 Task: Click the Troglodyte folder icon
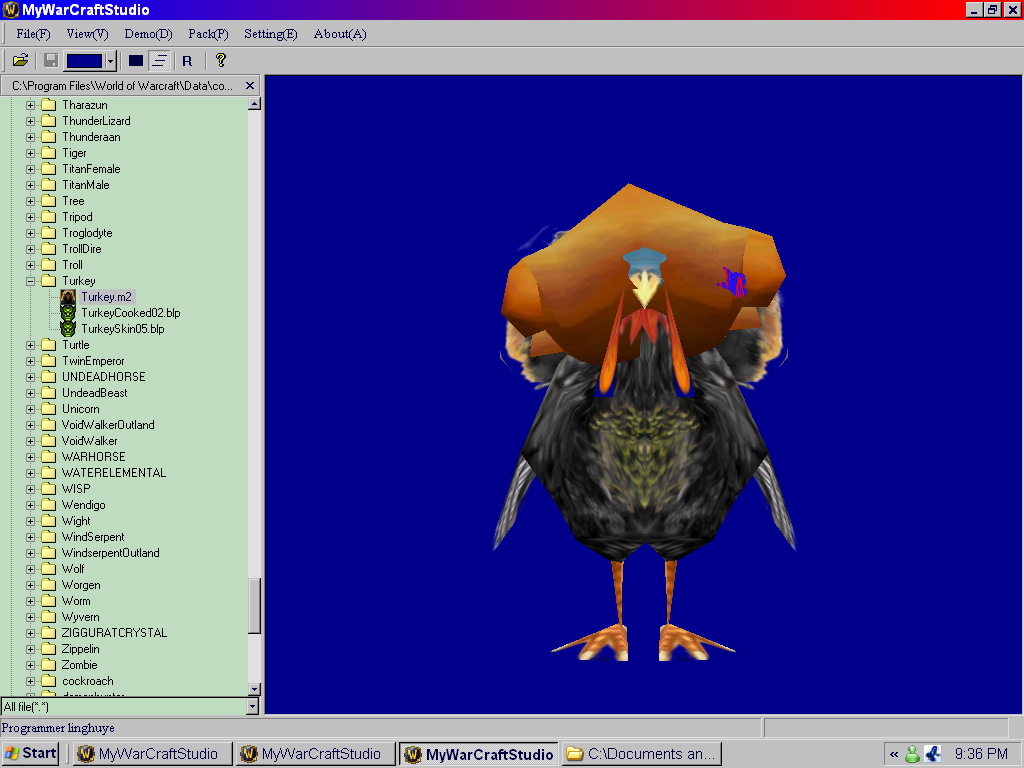(x=48, y=233)
